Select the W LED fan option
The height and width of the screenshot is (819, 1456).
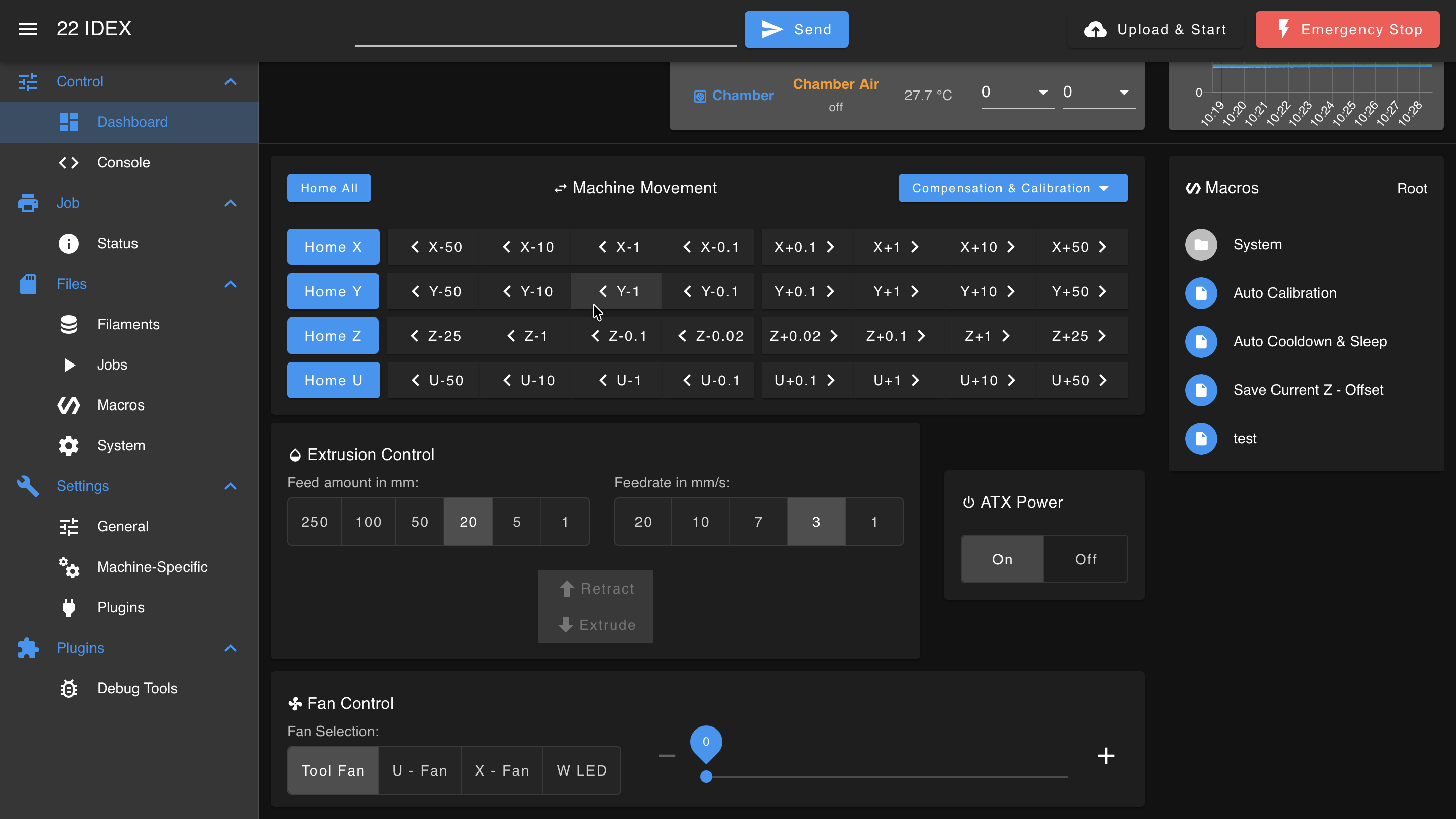581,771
